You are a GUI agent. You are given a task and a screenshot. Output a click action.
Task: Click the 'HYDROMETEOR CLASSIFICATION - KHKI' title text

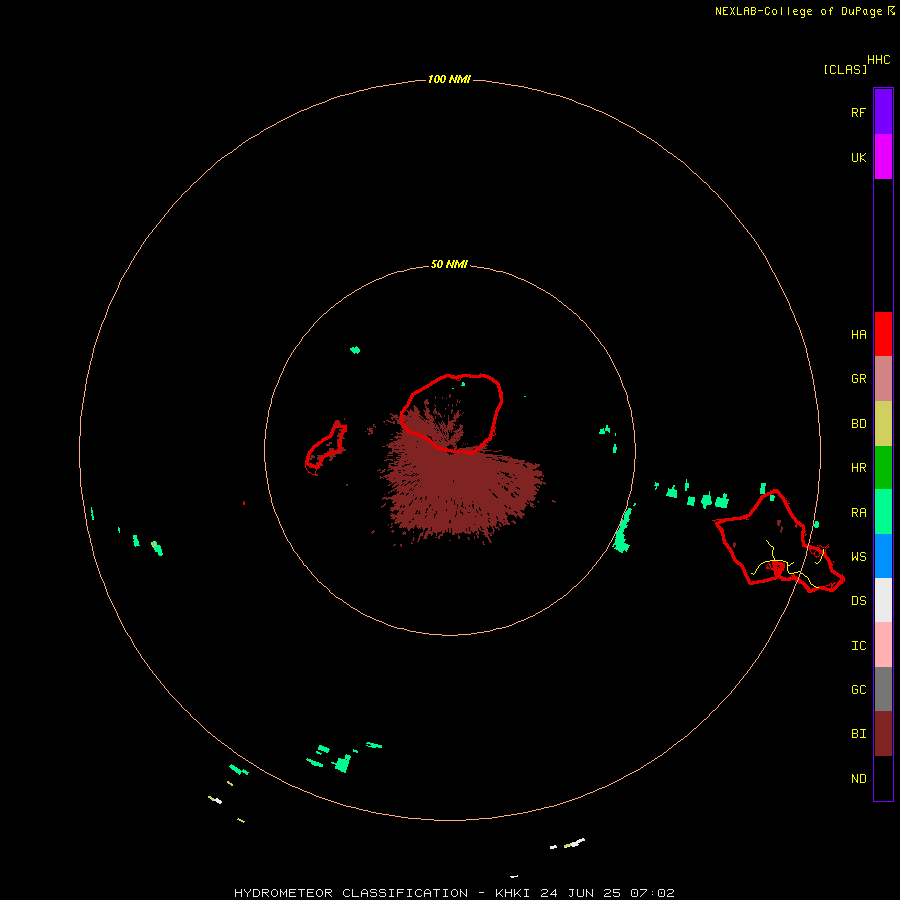pyautogui.click(x=382, y=893)
